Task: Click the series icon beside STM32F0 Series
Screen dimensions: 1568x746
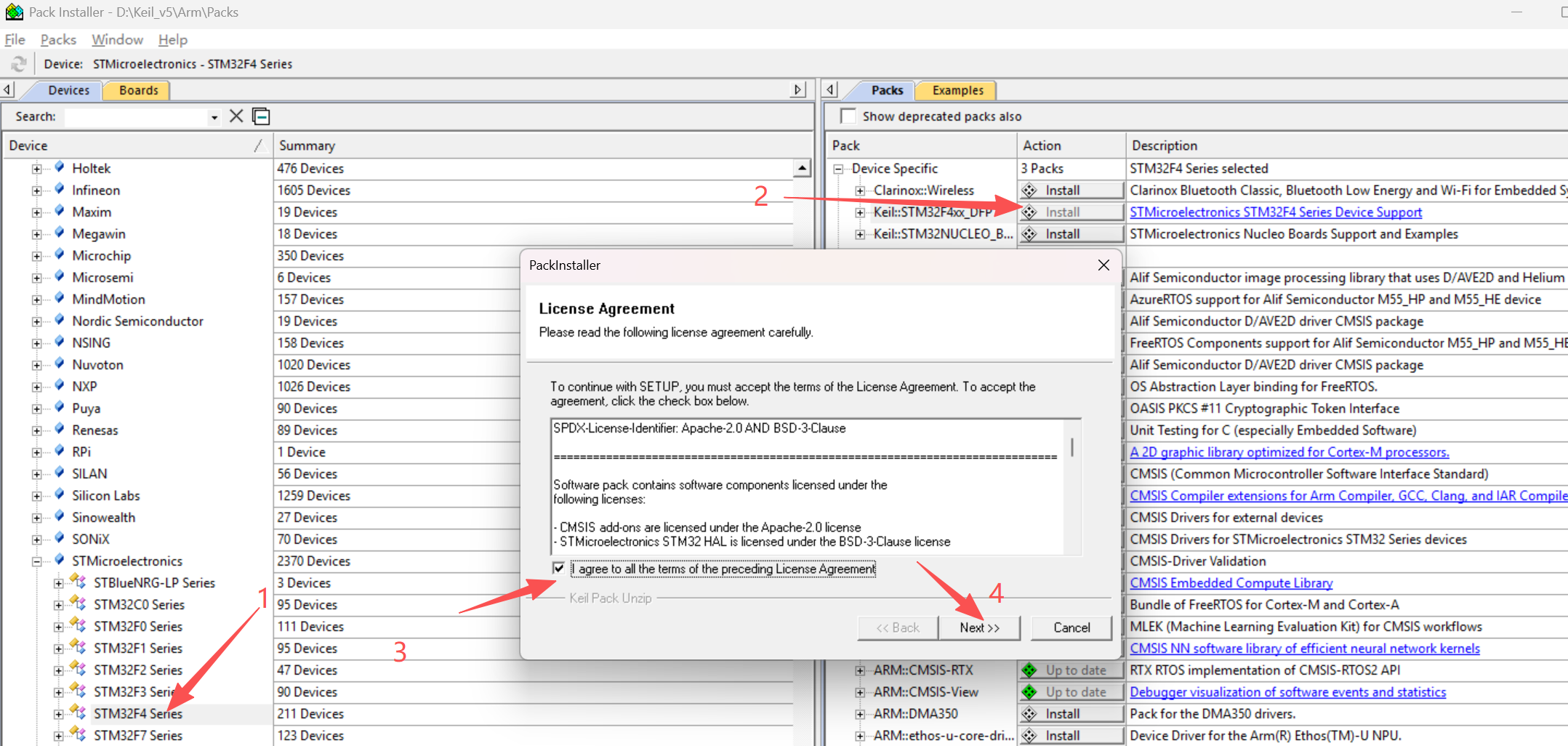Action: 78,625
